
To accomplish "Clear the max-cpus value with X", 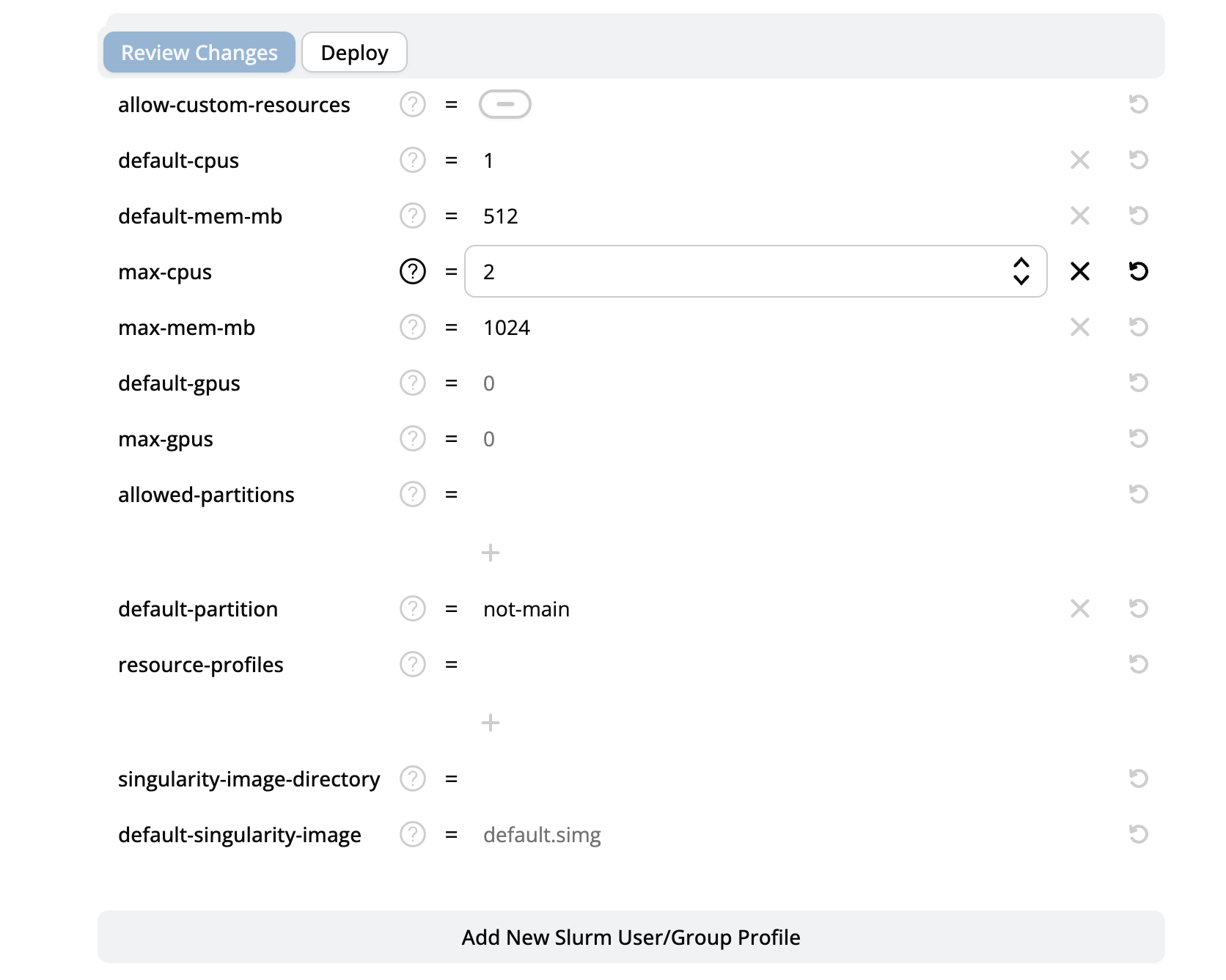I will coord(1079,272).
